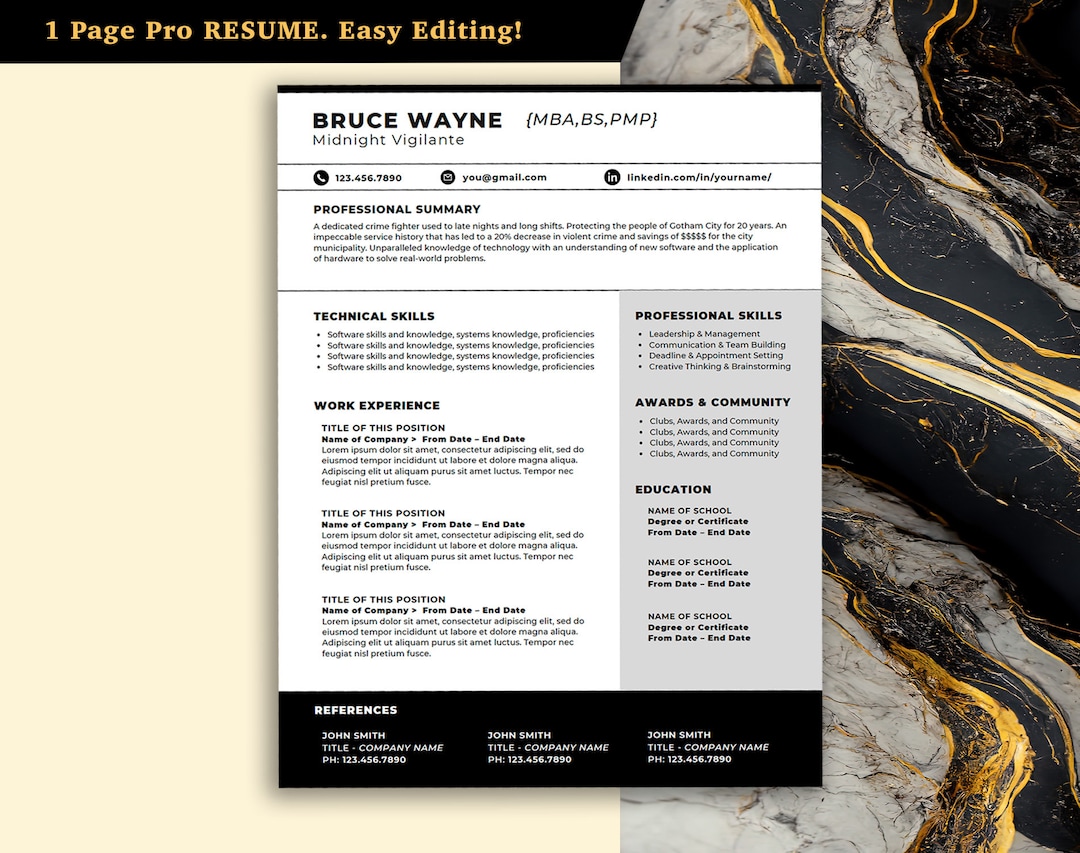Select the EDUCATION heading
The height and width of the screenshot is (853, 1080).
pos(673,490)
